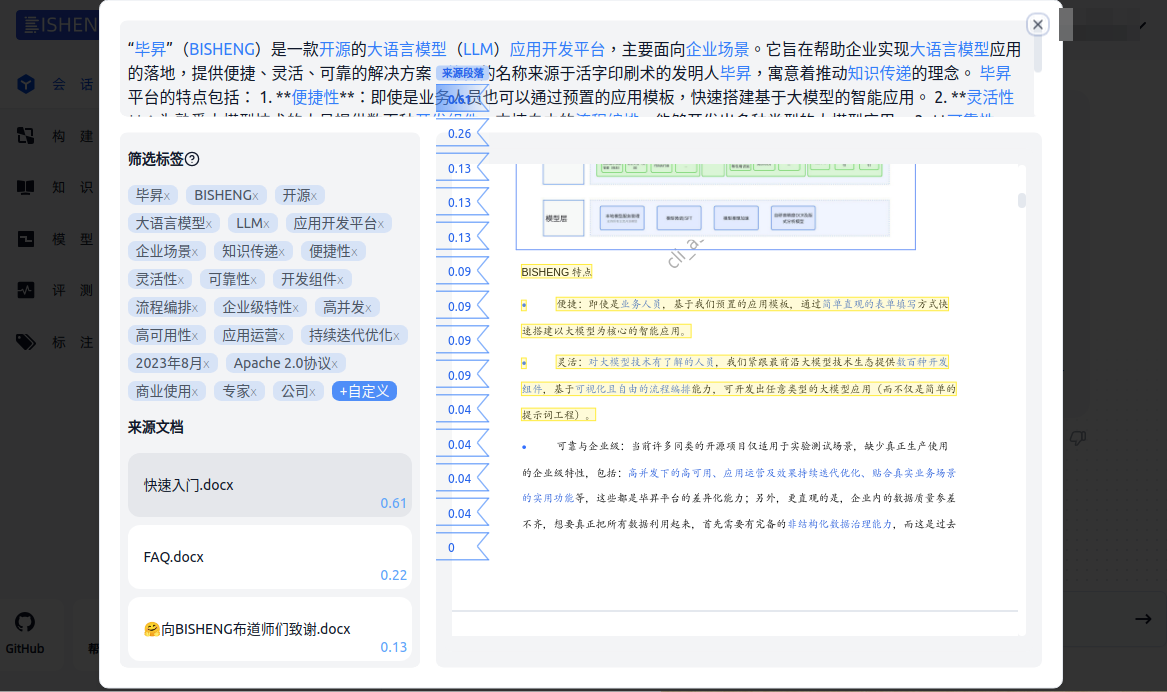
Task: Remove the 应用运营 tag
Action: coord(281,337)
